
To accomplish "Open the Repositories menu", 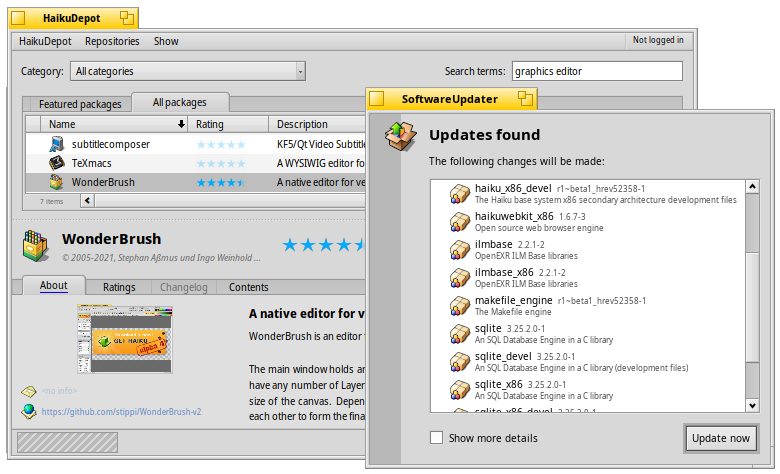I will [x=112, y=41].
